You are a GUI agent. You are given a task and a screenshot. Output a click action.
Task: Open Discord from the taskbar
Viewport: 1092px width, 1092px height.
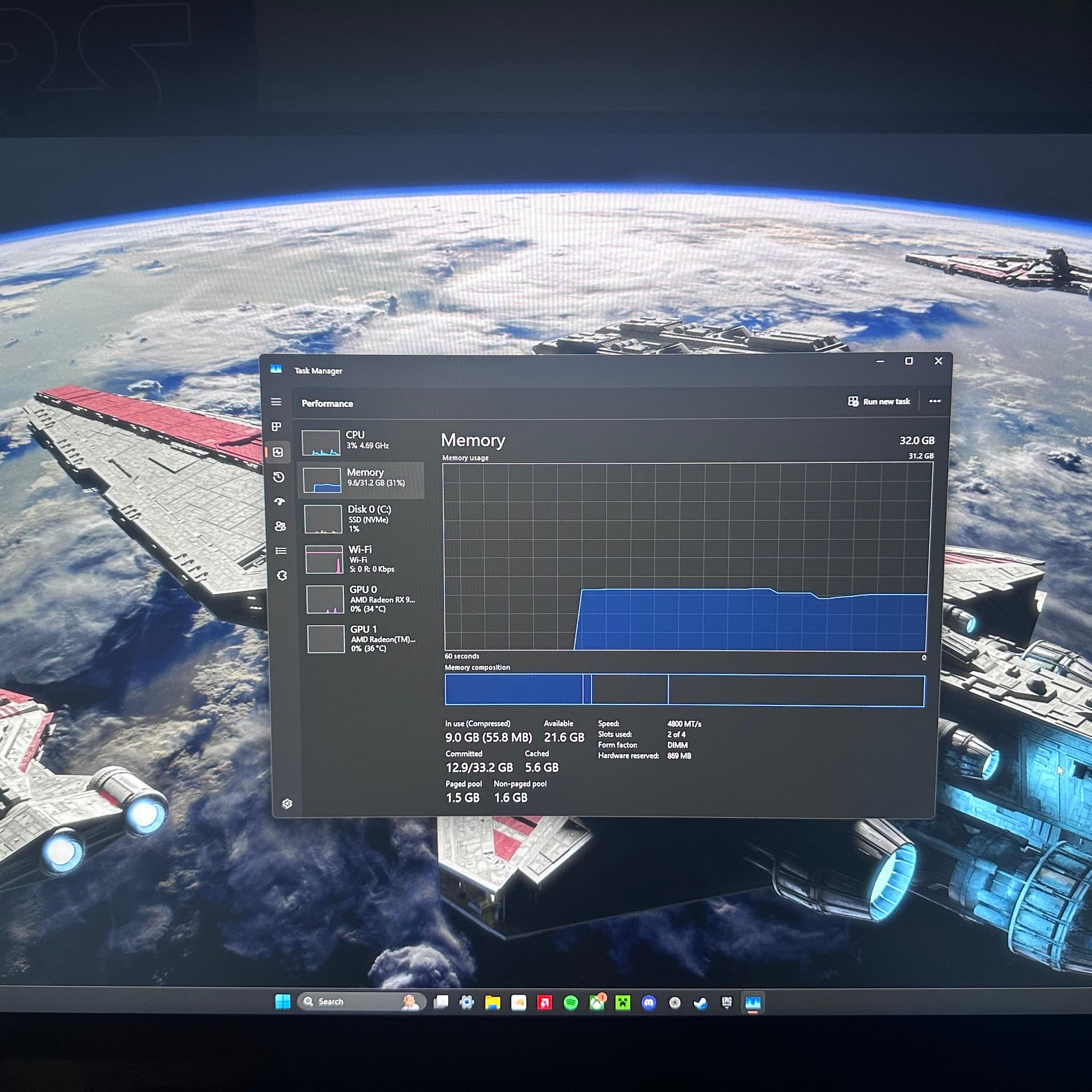click(x=649, y=1003)
